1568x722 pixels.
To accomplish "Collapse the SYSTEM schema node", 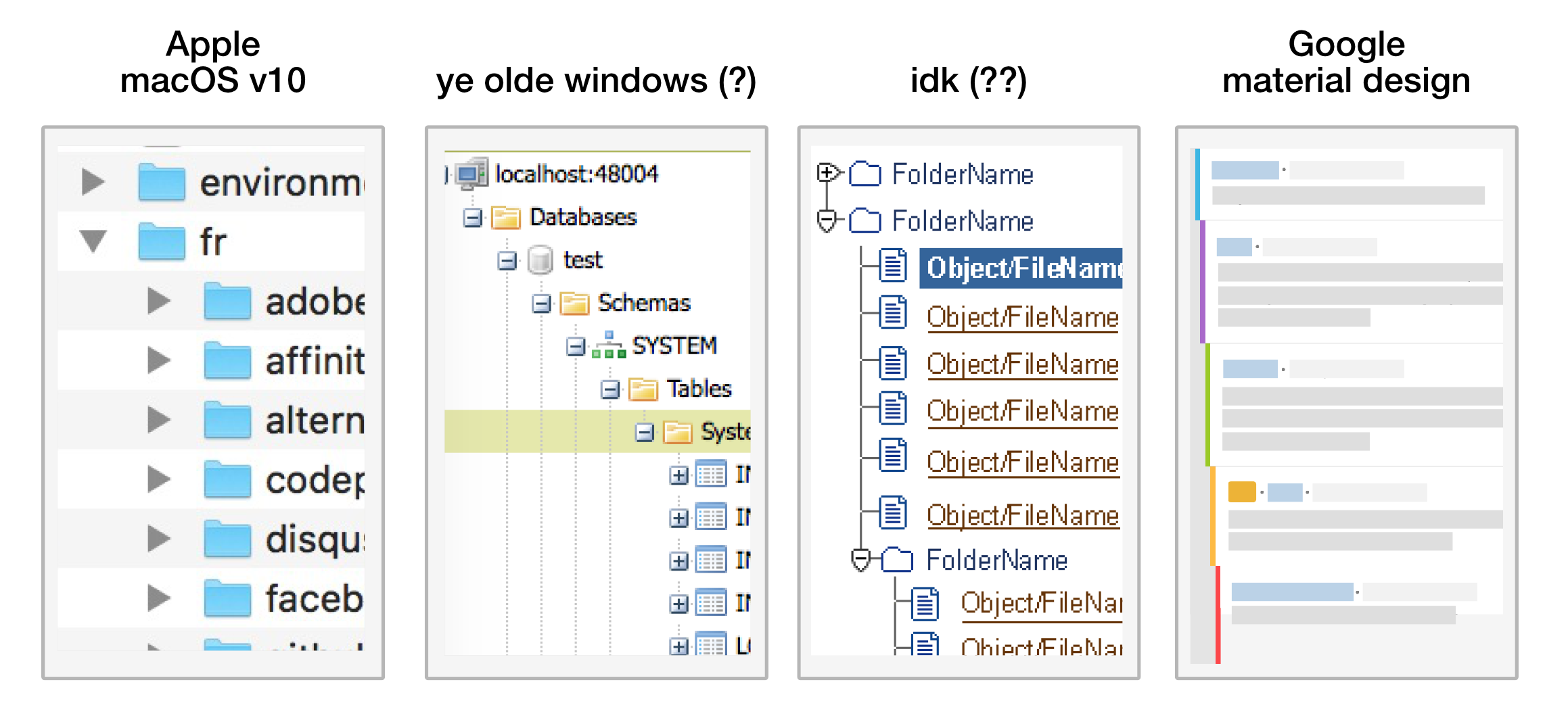I will click(576, 347).
